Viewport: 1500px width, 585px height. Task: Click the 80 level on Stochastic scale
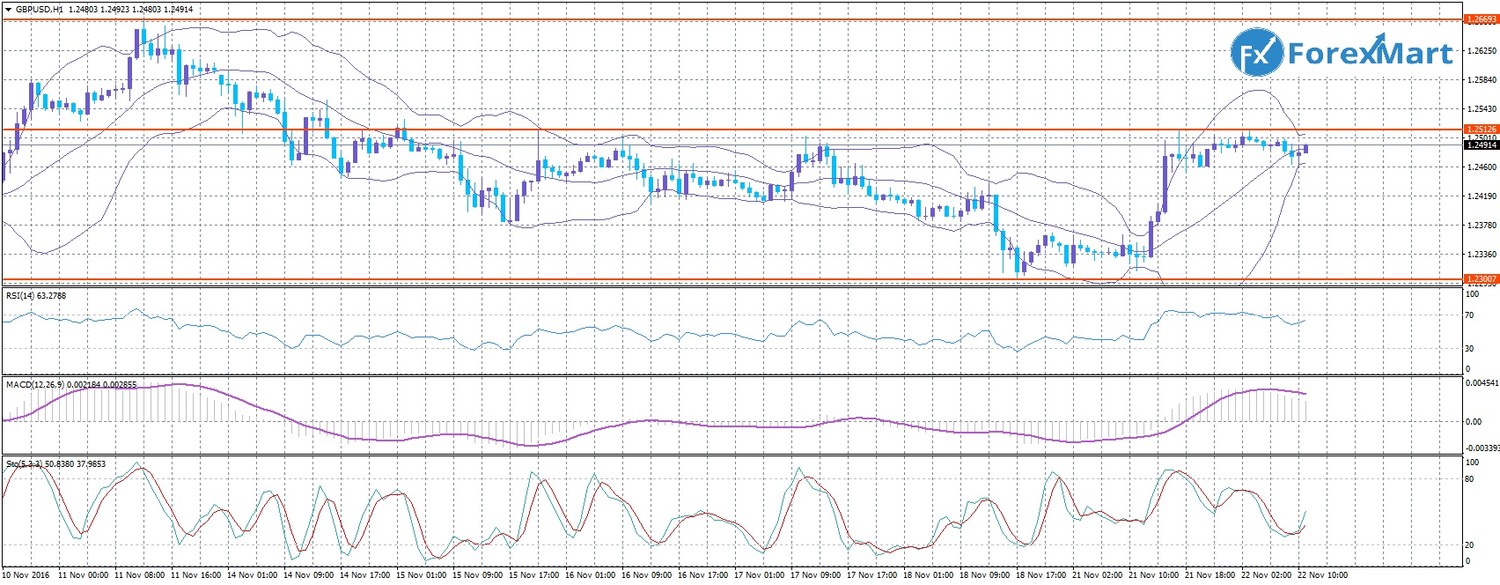click(x=1471, y=479)
